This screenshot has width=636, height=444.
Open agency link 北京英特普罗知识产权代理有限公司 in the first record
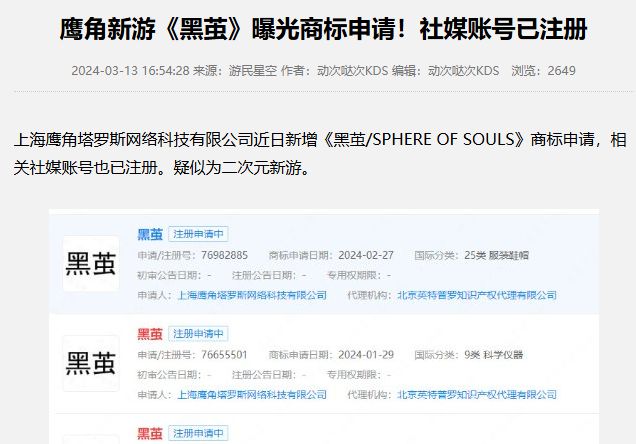pos(477,295)
